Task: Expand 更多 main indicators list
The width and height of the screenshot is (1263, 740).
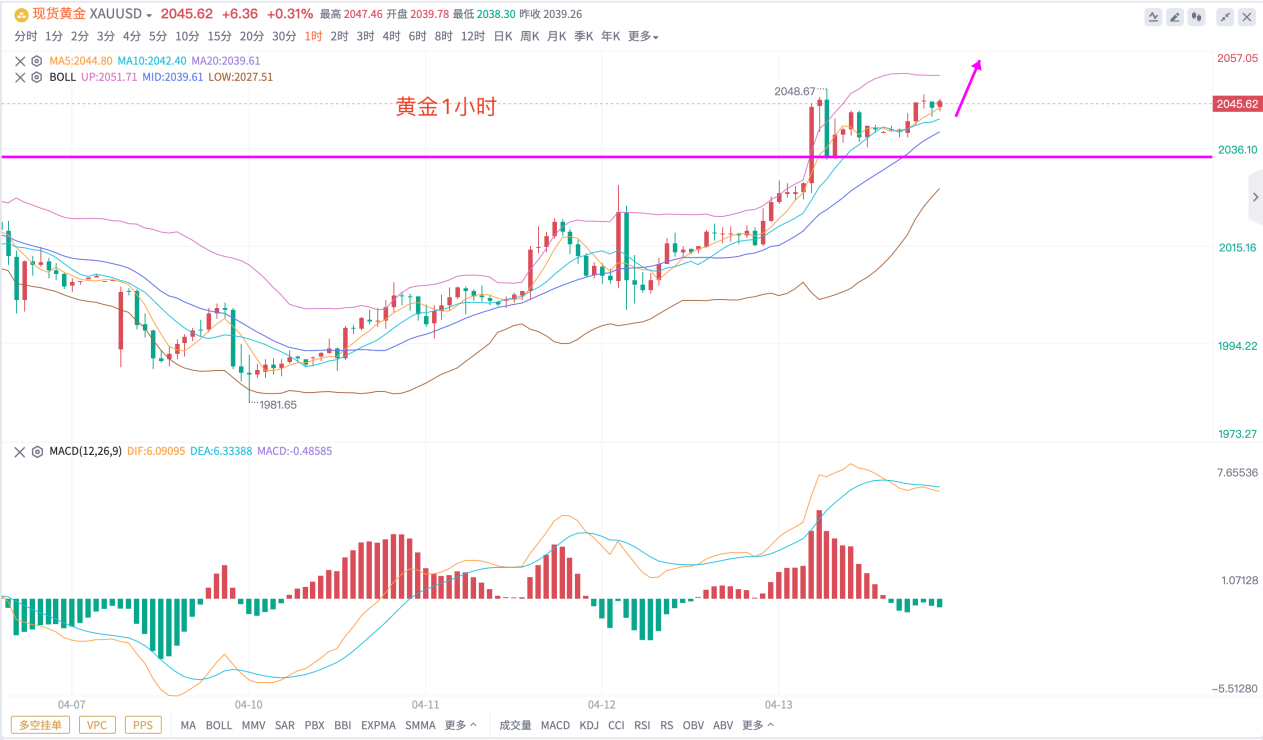Action: click(x=461, y=725)
